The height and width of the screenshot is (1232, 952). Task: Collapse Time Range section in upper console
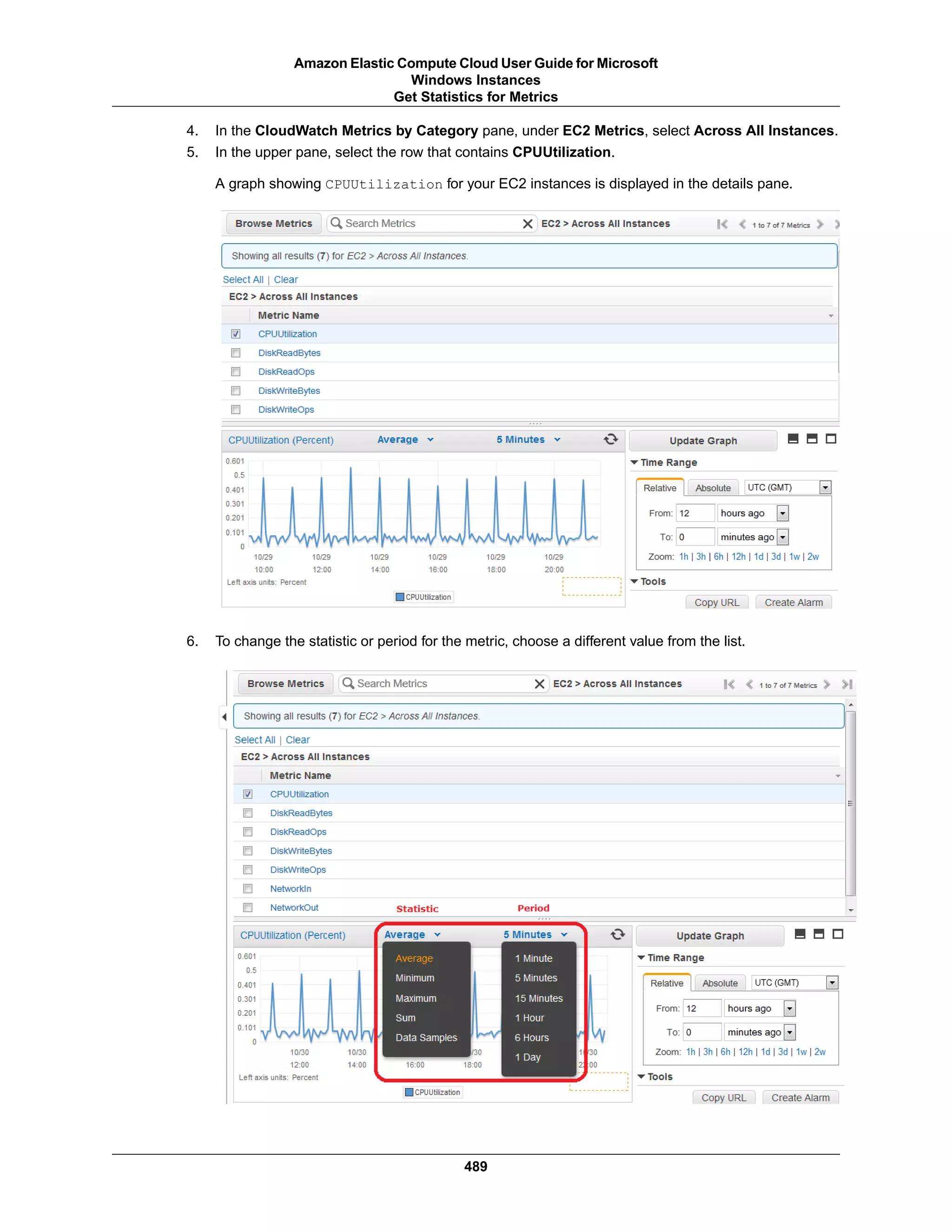point(635,462)
